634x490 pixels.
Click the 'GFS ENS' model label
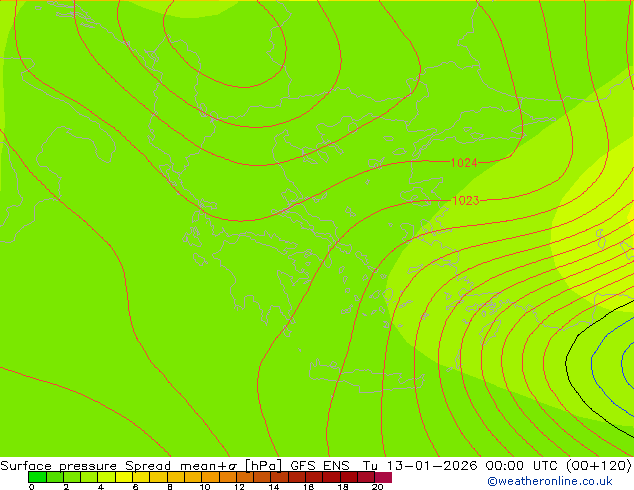pyautogui.click(x=320, y=466)
